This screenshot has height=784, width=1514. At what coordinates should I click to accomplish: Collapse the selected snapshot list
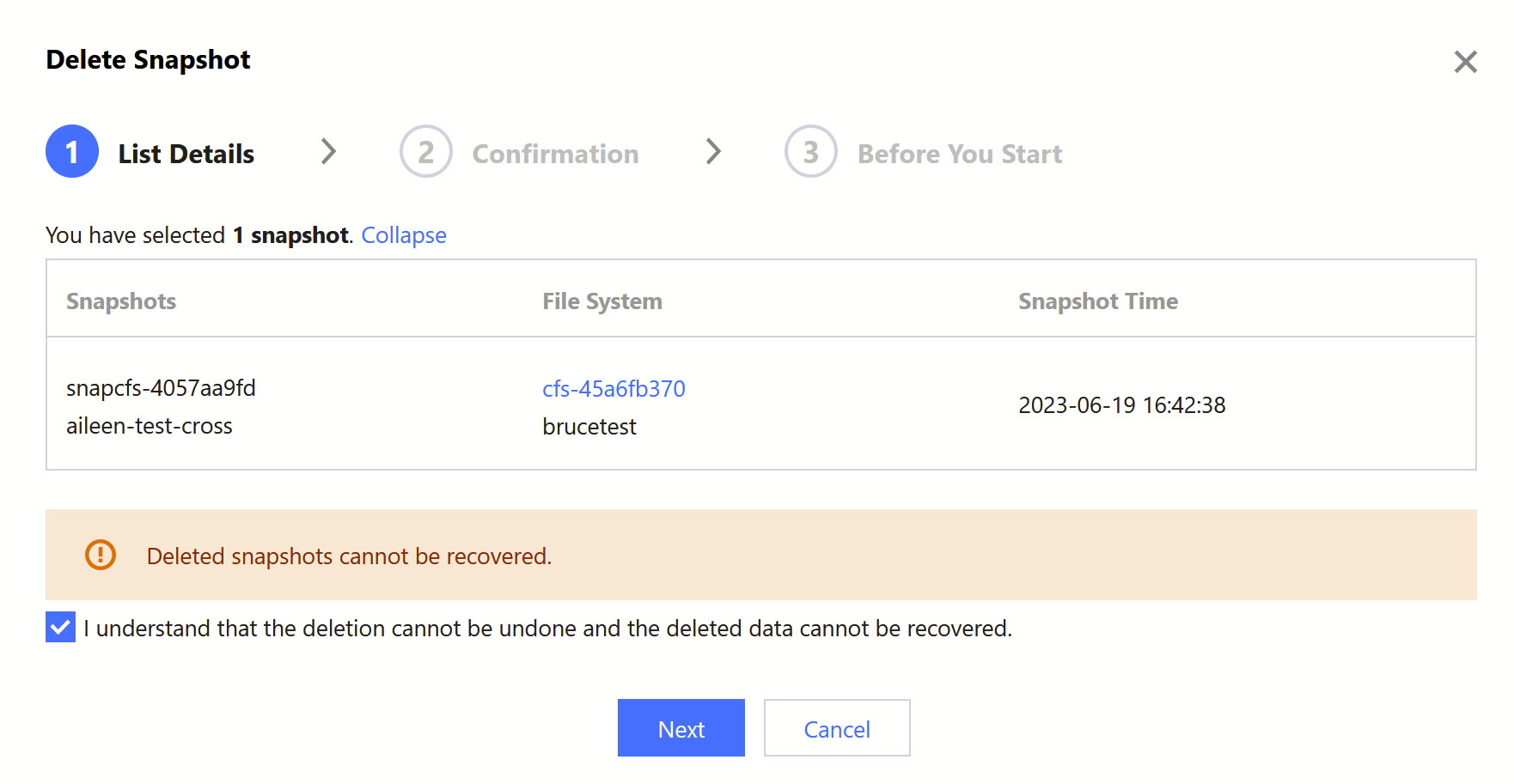(x=403, y=235)
